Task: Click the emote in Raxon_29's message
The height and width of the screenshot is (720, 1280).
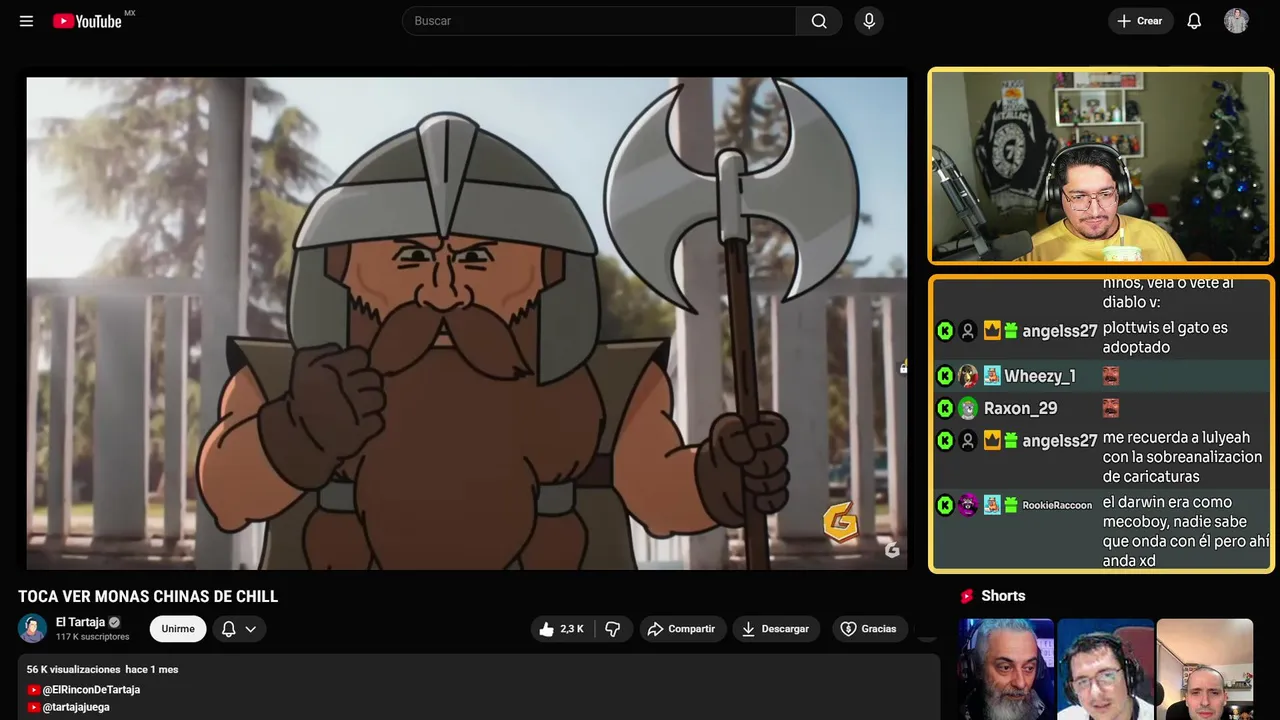Action: (x=1110, y=408)
